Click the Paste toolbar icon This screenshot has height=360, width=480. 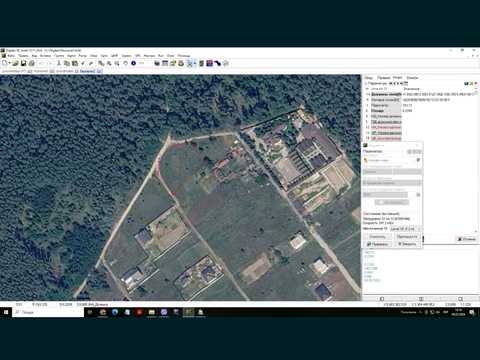tap(75, 63)
